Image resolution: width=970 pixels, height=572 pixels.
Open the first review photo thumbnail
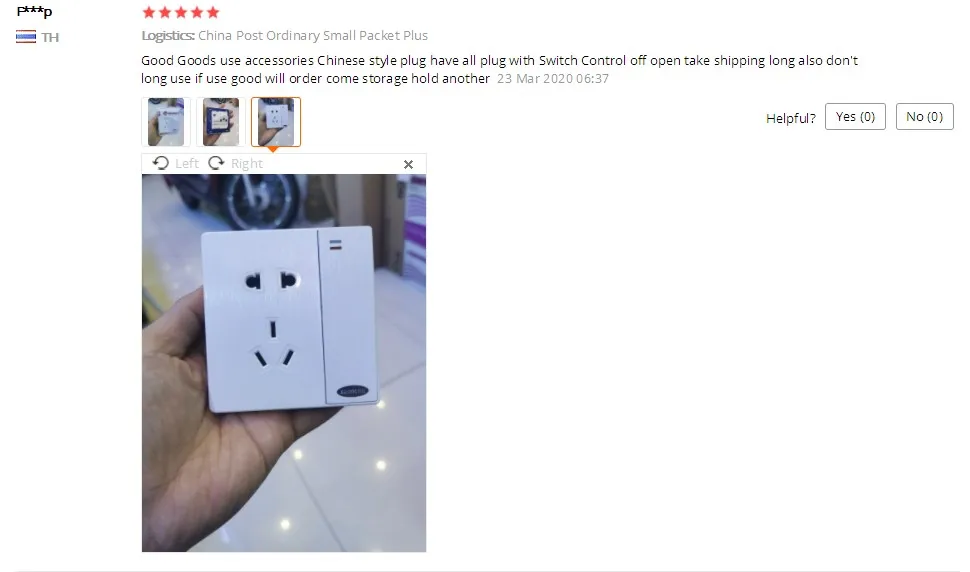click(166, 122)
